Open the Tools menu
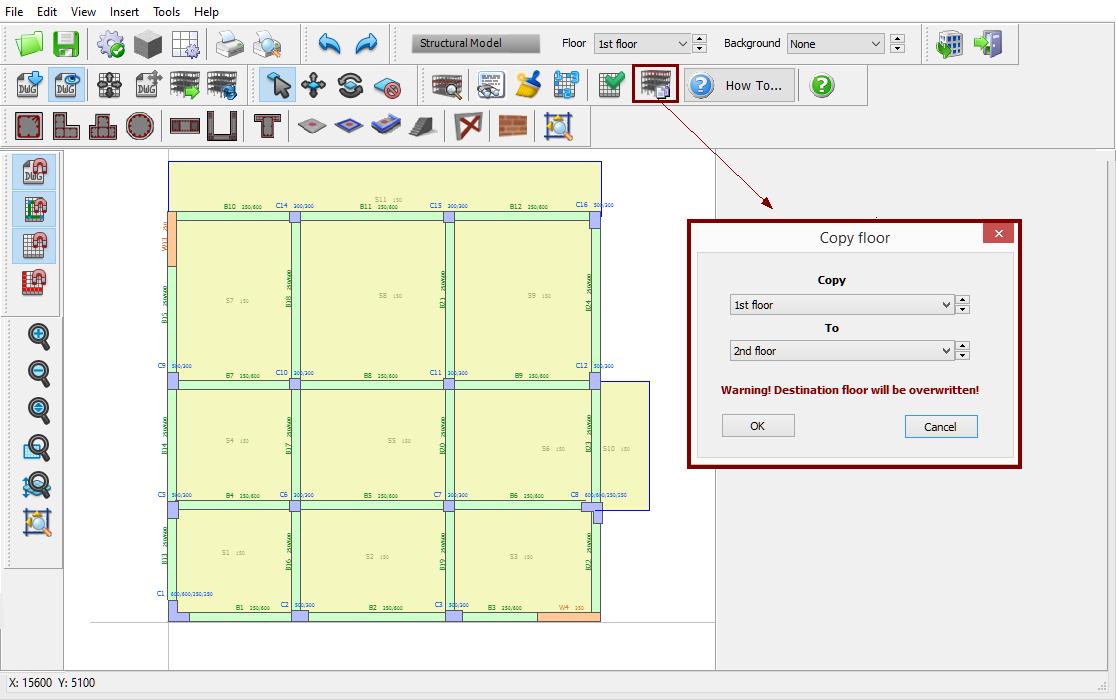Screen dimensions: 1116x700 (x=167, y=11)
